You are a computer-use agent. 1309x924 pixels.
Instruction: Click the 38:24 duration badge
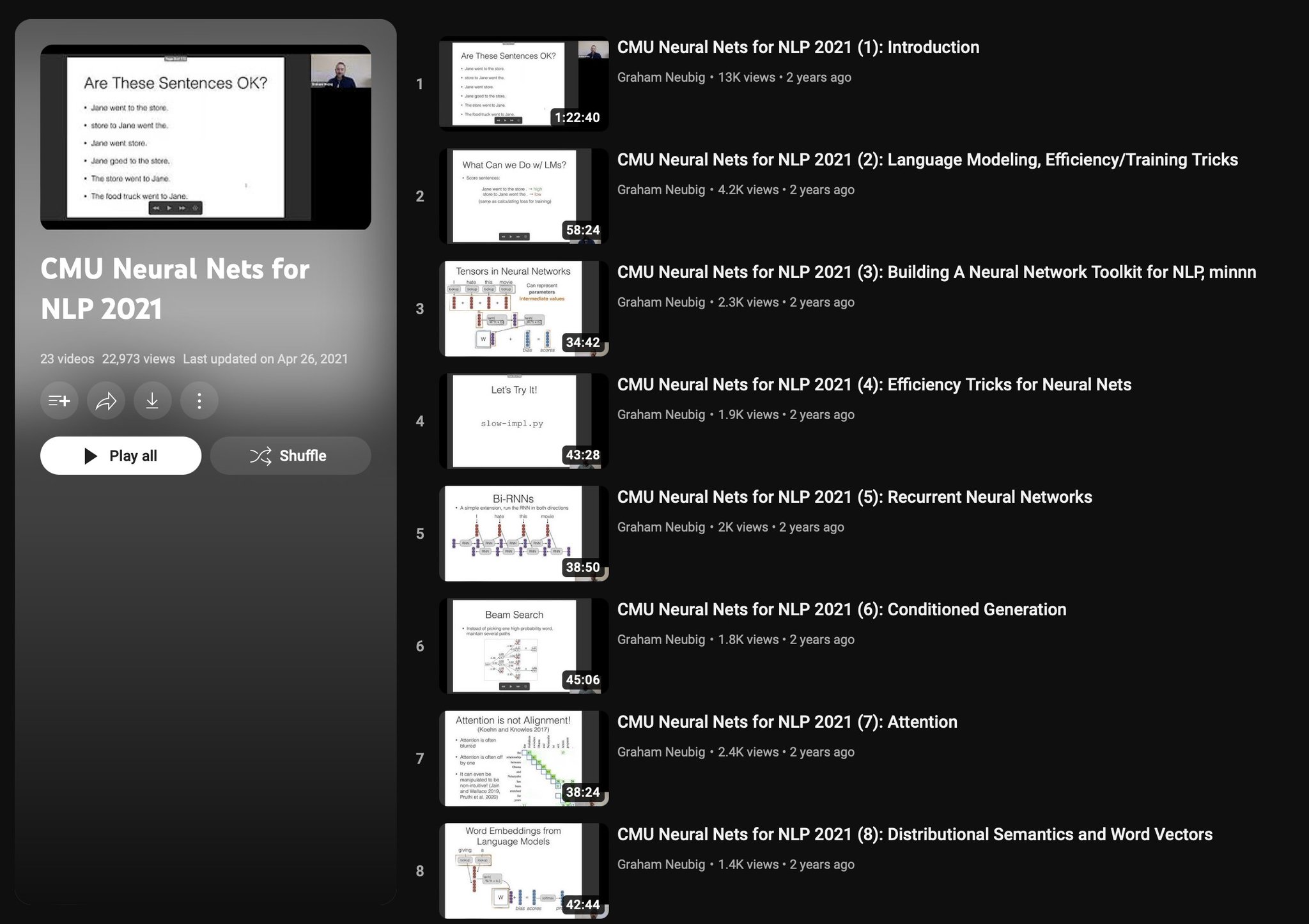click(583, 792)
